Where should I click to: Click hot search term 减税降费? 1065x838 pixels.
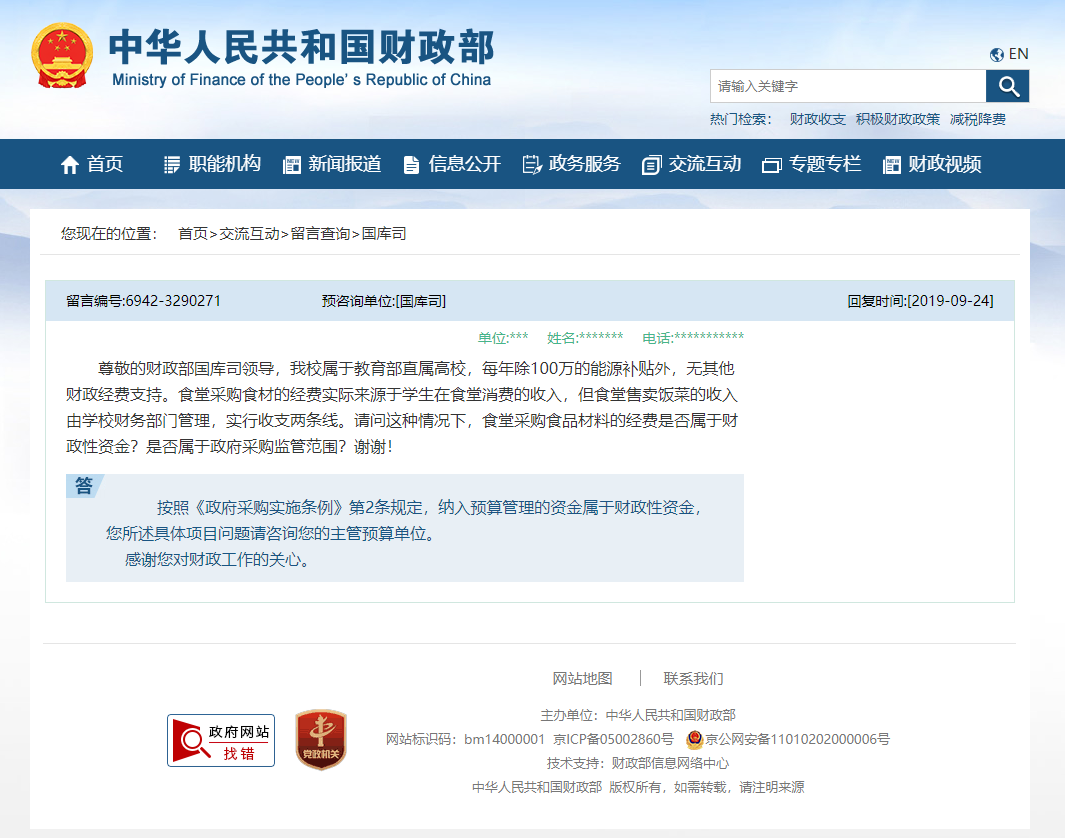(978, 120)
